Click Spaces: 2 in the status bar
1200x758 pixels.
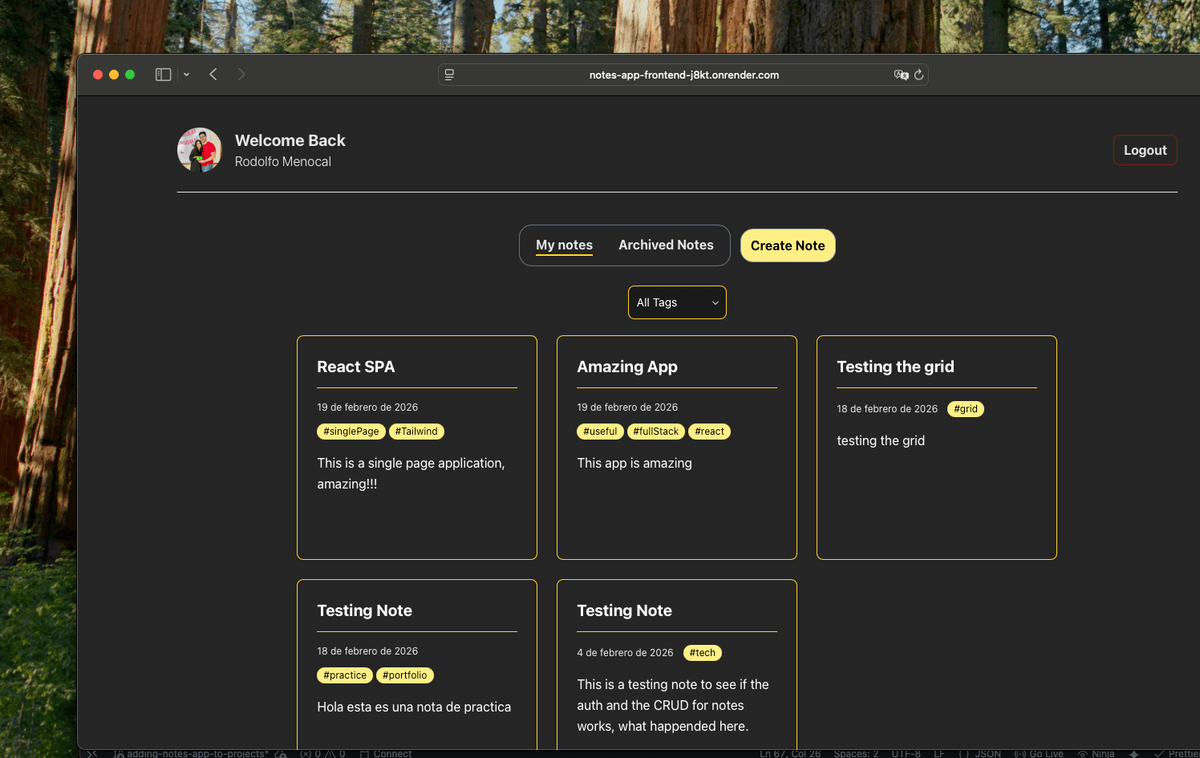tap(855, 753)
